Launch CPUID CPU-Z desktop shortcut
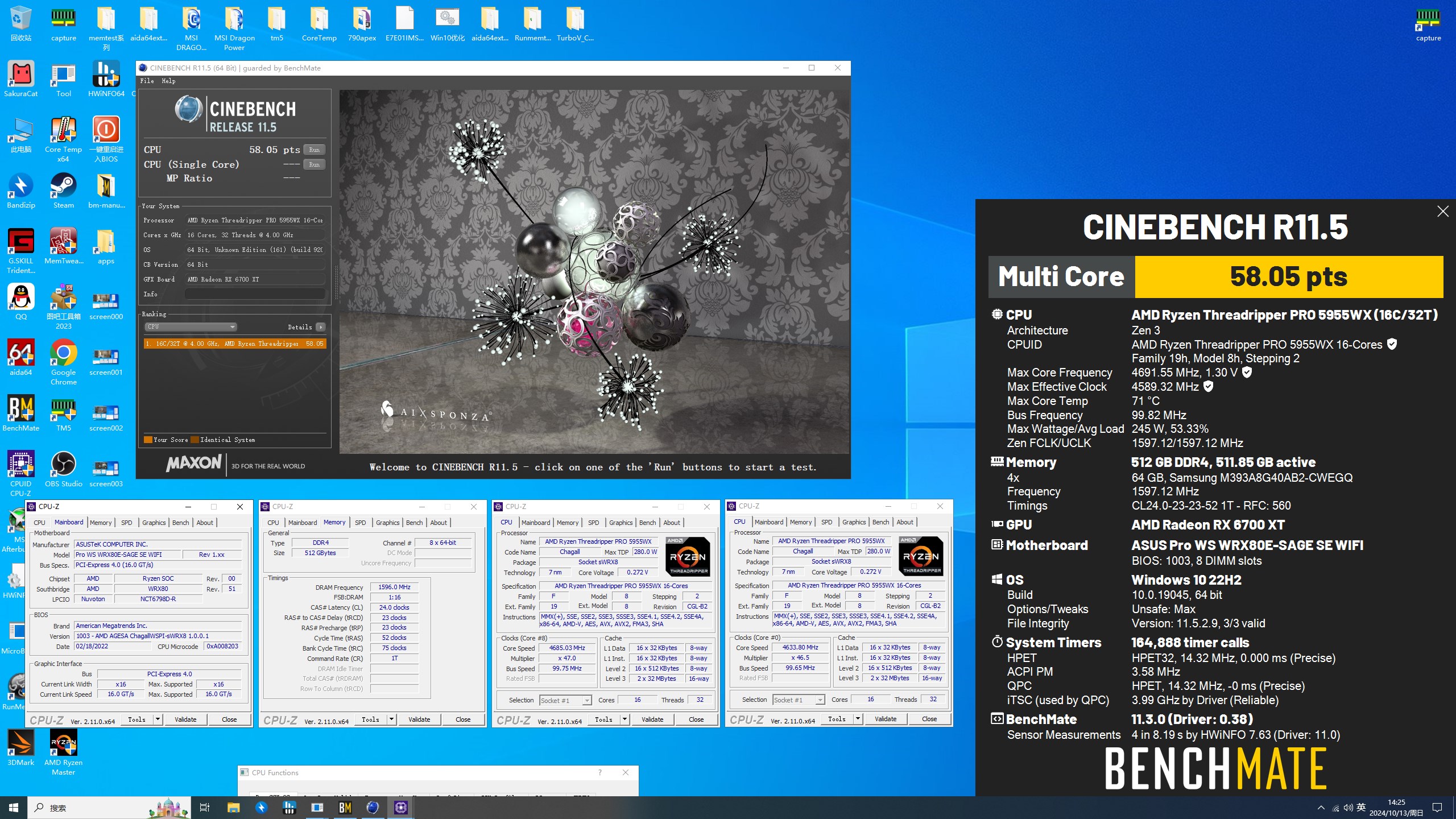This screenshot has width=1456, height=819. click(20, 474)
